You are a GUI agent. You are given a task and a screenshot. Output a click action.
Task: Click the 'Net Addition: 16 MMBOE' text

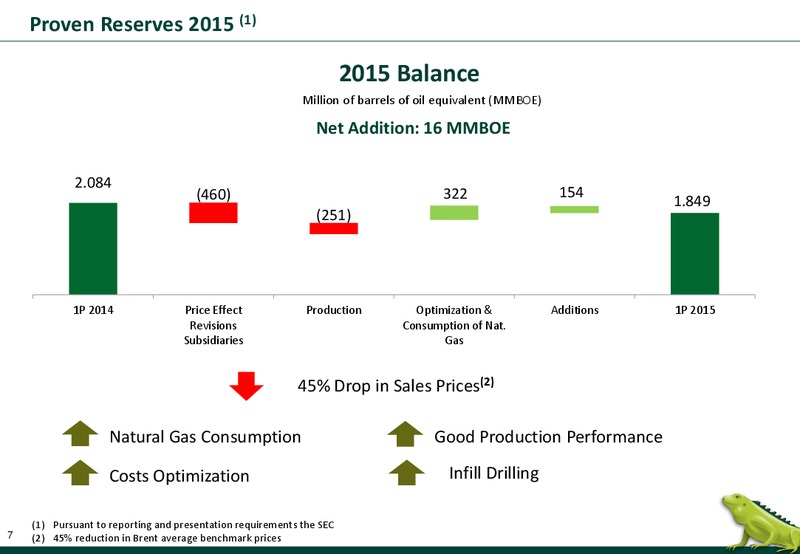click(413, 128)
